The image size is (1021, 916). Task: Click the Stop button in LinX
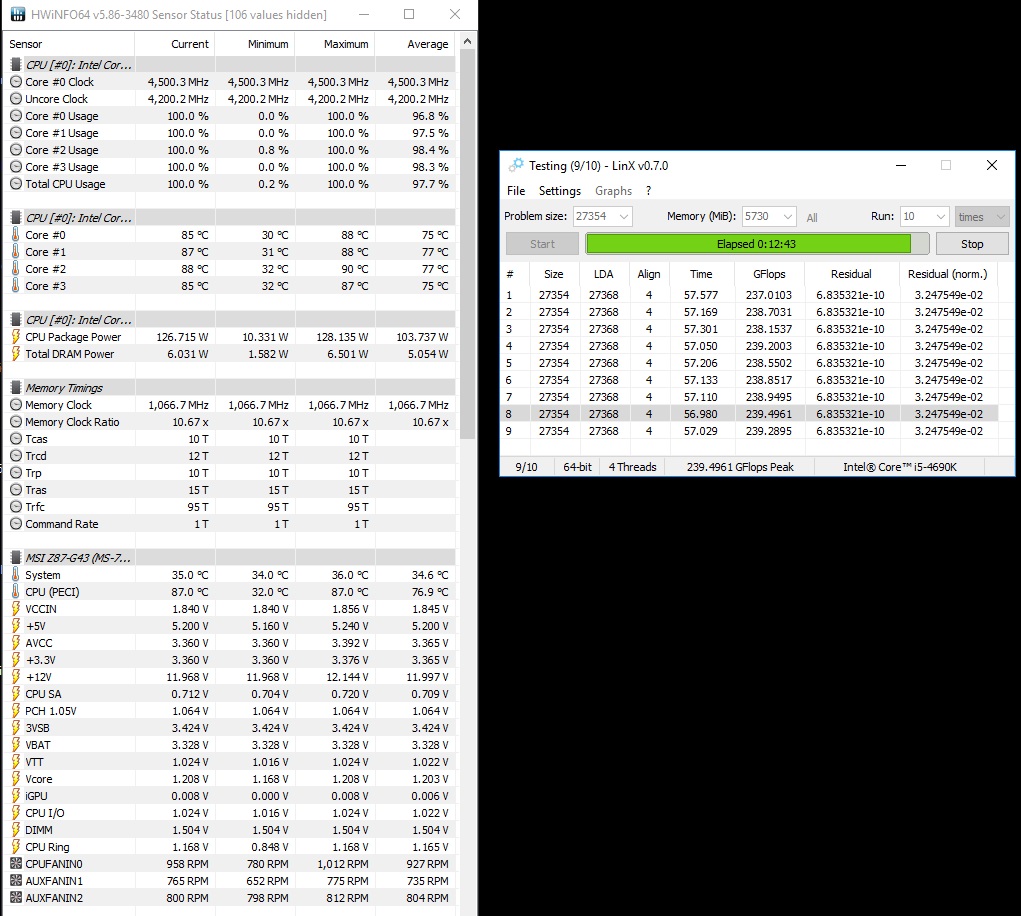click(972, 243)
